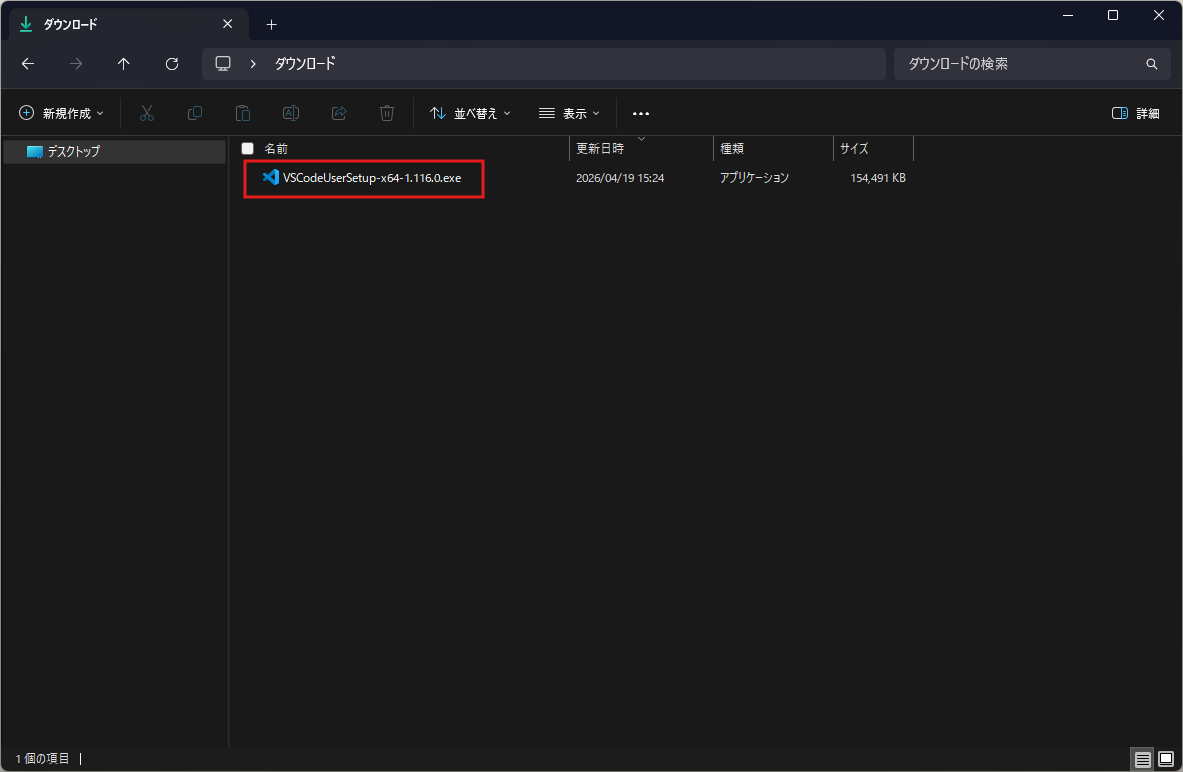
Task: Toggle the 詳細 details pane button
Action: point(1136,113)
